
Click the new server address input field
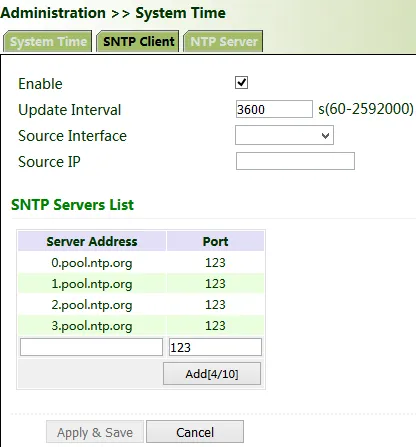pos(91,347)
